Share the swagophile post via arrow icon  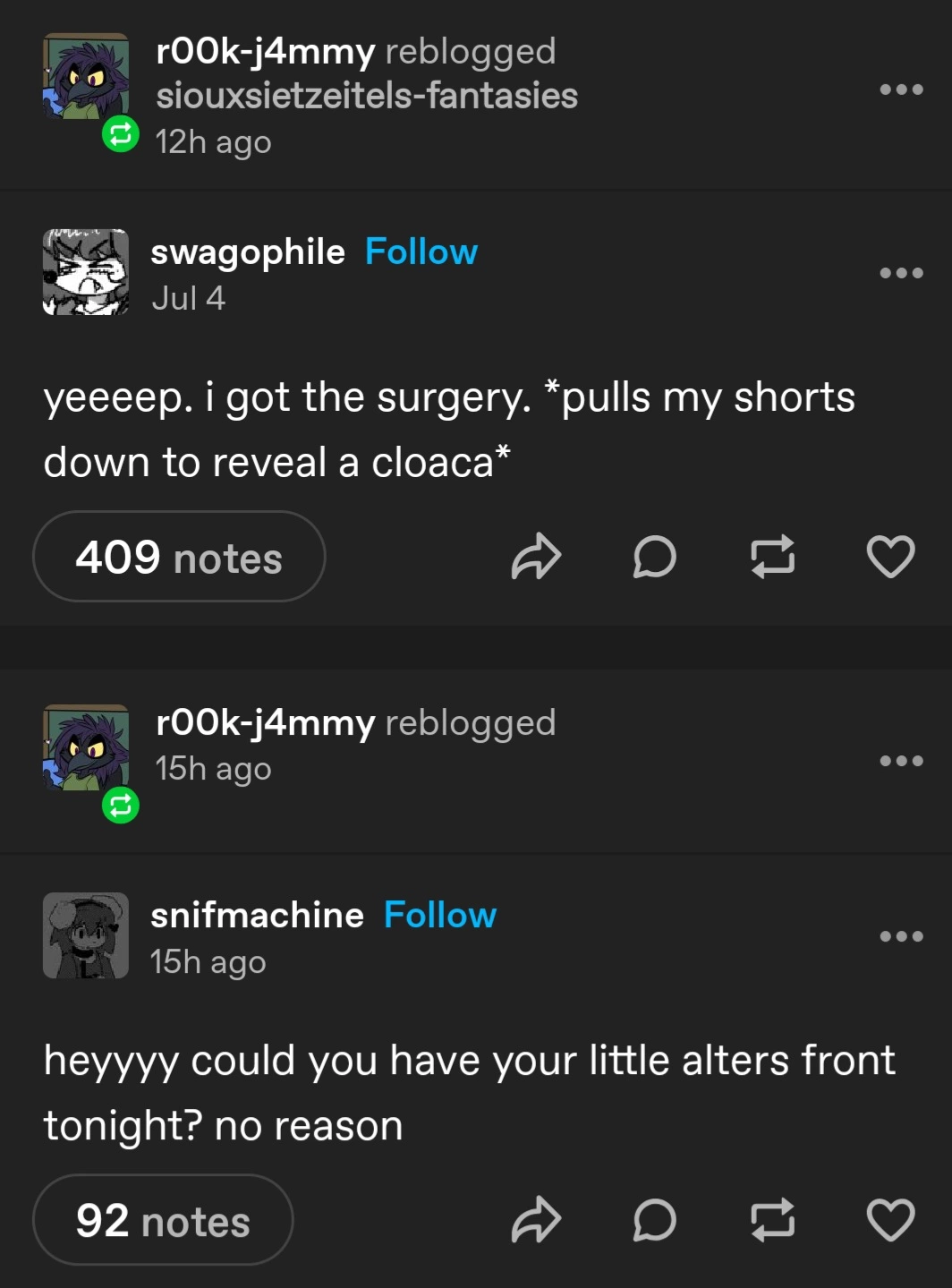click(x=536, y=557)
